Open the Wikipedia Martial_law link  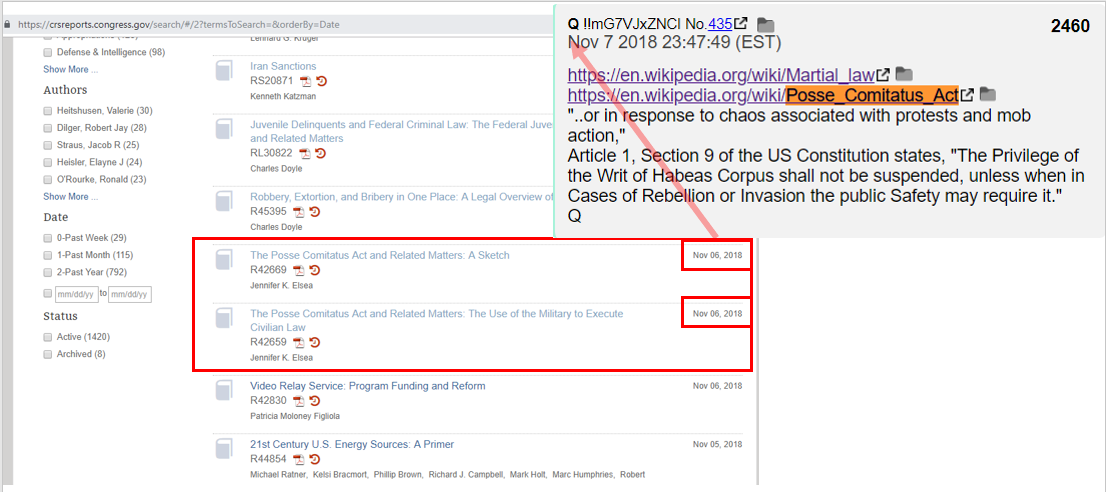[x=721, y=74]
